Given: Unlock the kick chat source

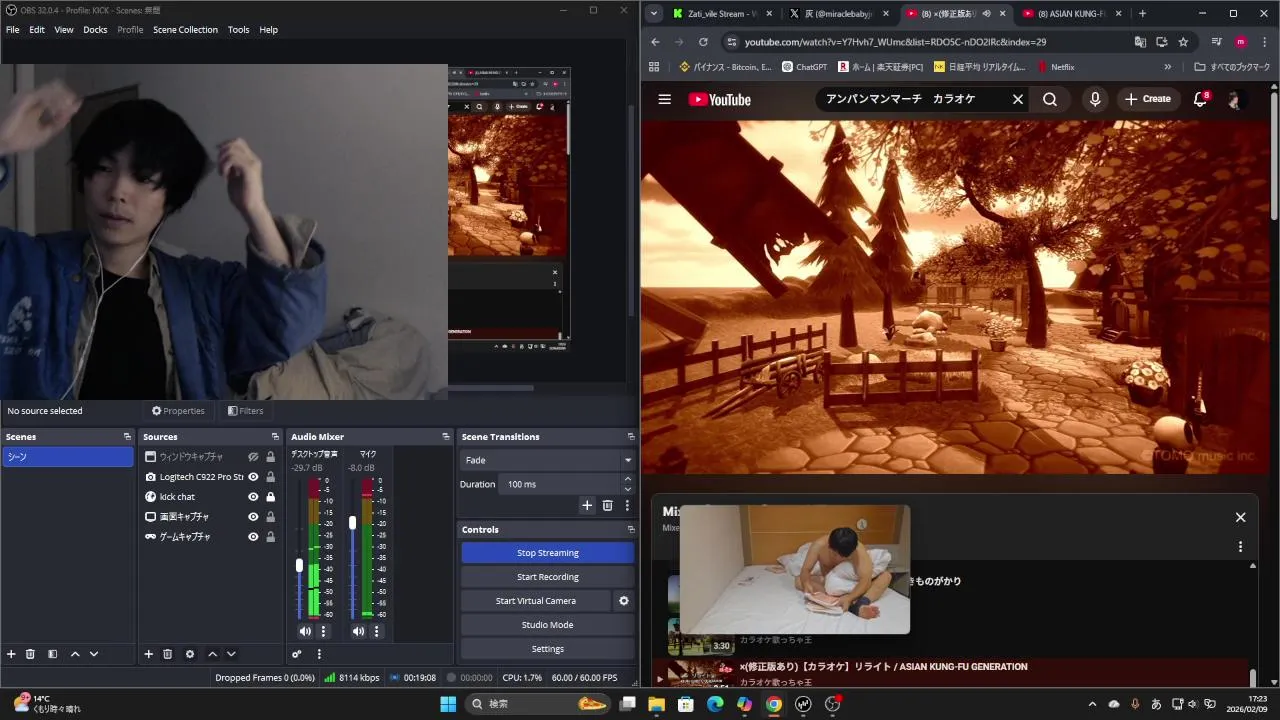Looking at the screenshot, I should point(270,497).
